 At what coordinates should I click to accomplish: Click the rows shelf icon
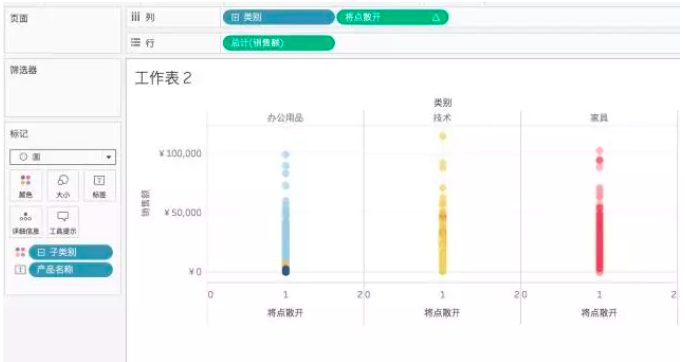pyautogui.click(x=136, y=42)
